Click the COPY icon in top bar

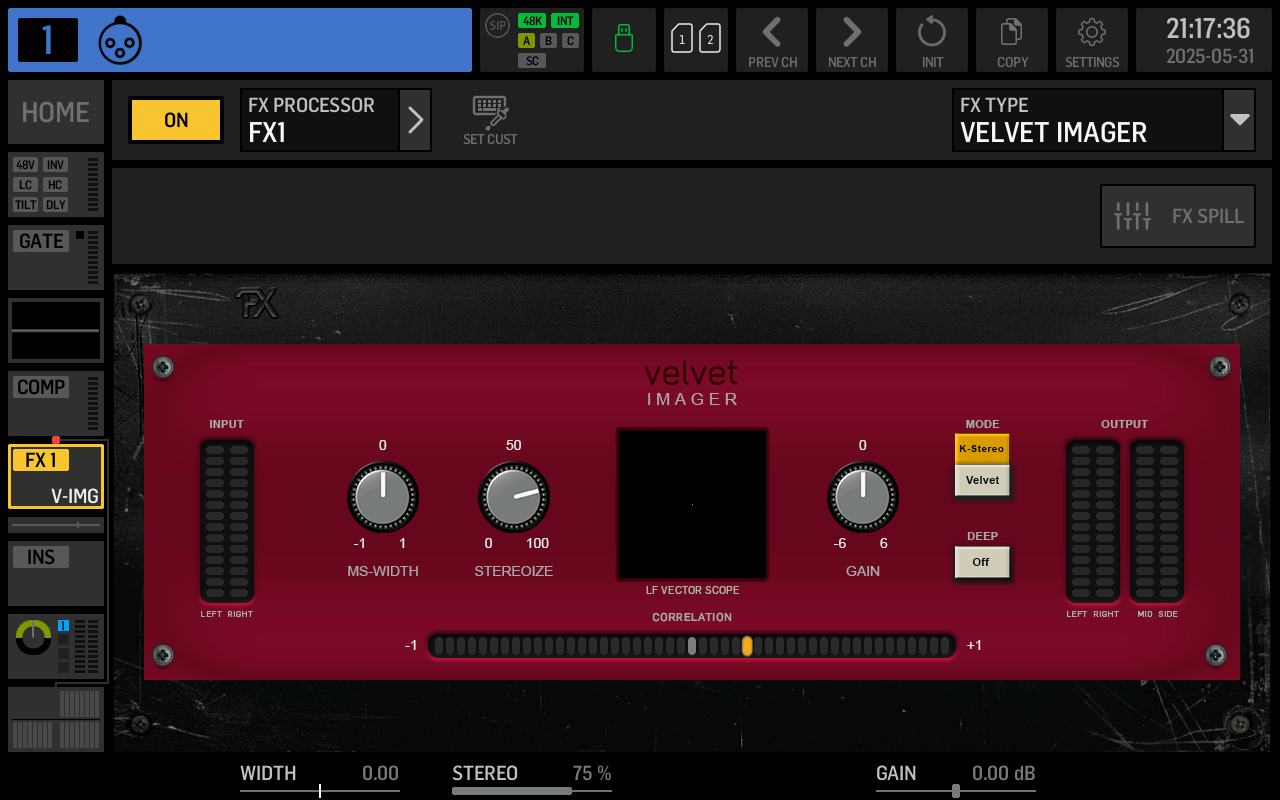(x=1011, y=40)
